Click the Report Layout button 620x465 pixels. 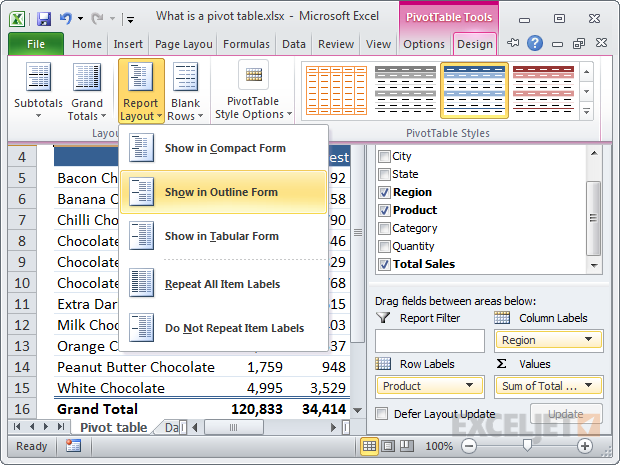(141, 91)
